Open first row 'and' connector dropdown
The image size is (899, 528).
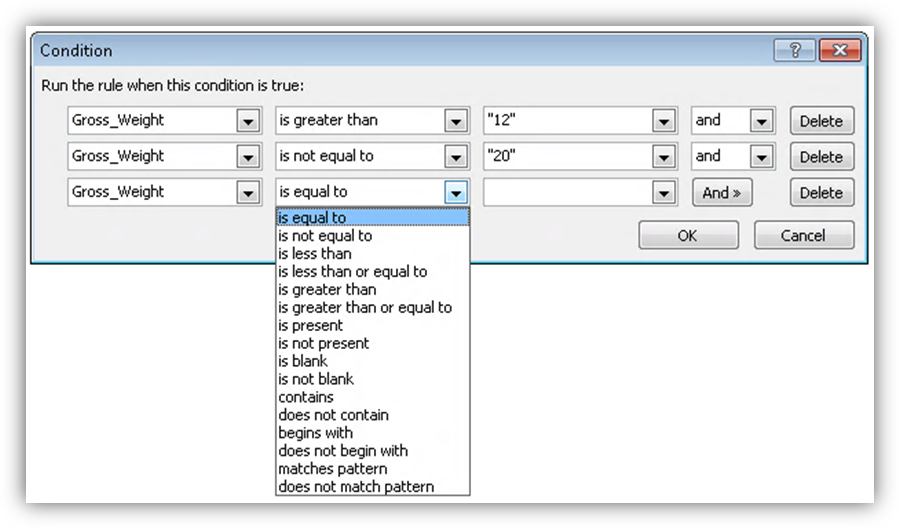coord(761,121)
